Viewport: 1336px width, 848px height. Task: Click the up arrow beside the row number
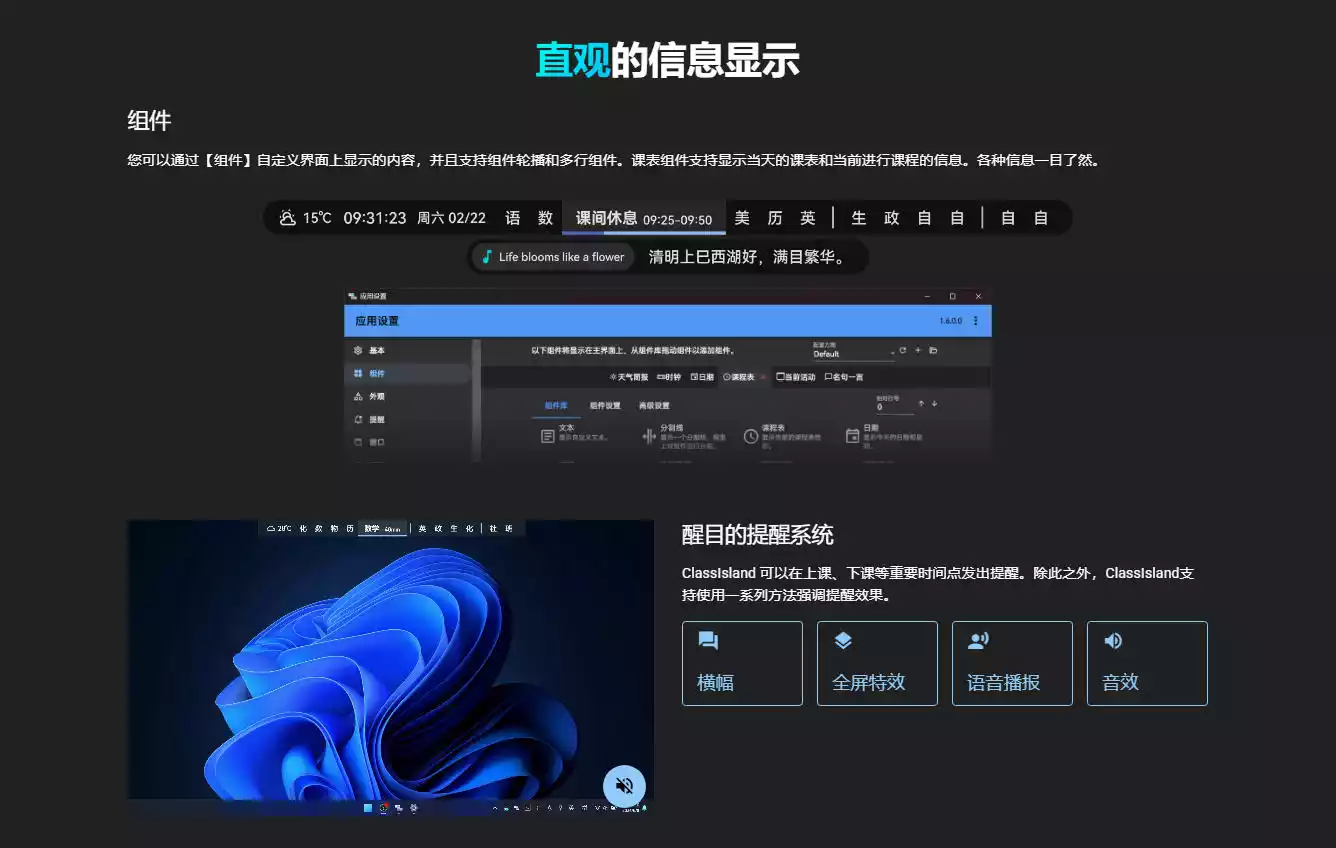click(921, 404)
